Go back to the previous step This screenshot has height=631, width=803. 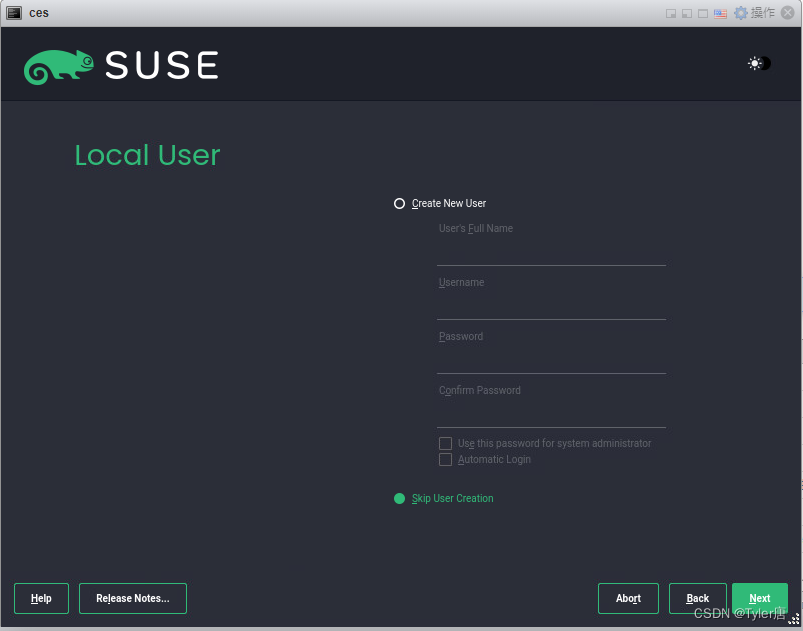tap(697, 598)
